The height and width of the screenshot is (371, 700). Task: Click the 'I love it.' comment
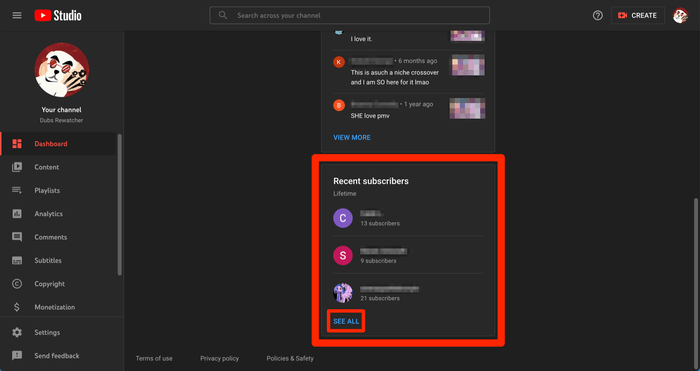pyautogui.click(x=361, y=39)
